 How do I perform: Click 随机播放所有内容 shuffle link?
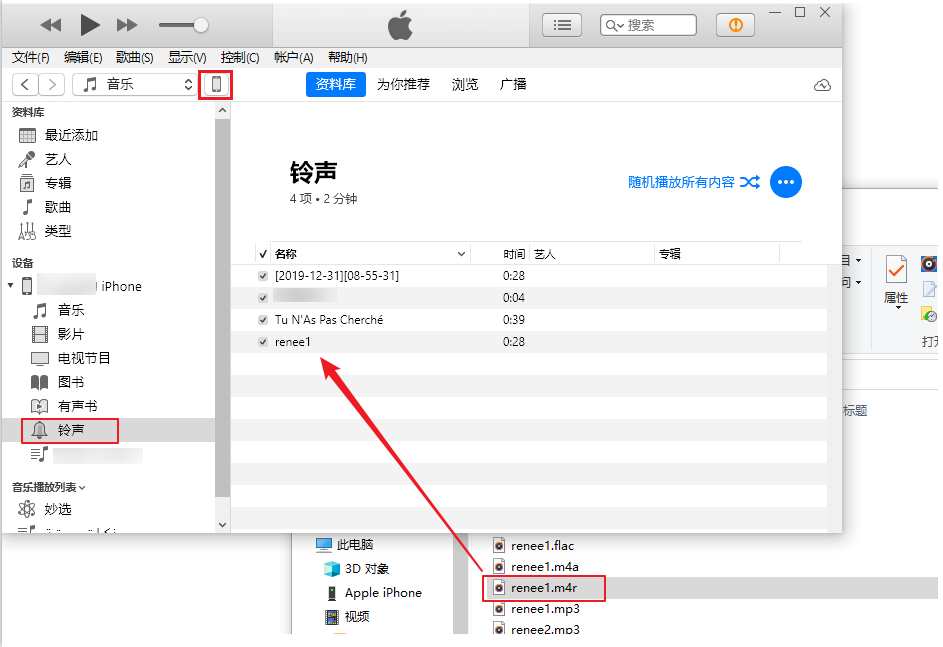[x=693, y=182]
